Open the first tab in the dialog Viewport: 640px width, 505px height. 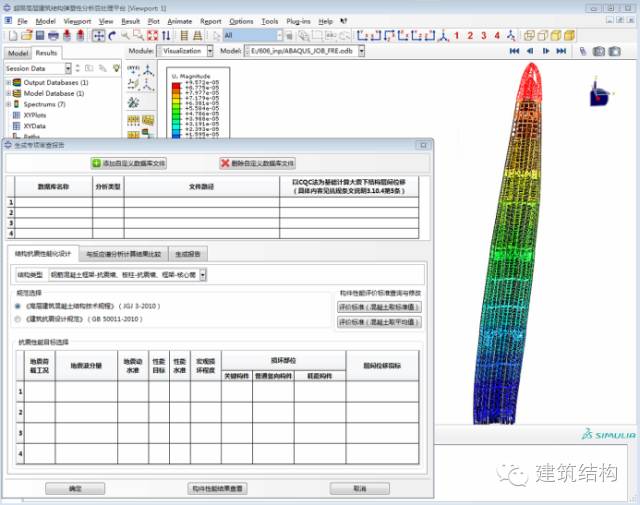(43, 254)
